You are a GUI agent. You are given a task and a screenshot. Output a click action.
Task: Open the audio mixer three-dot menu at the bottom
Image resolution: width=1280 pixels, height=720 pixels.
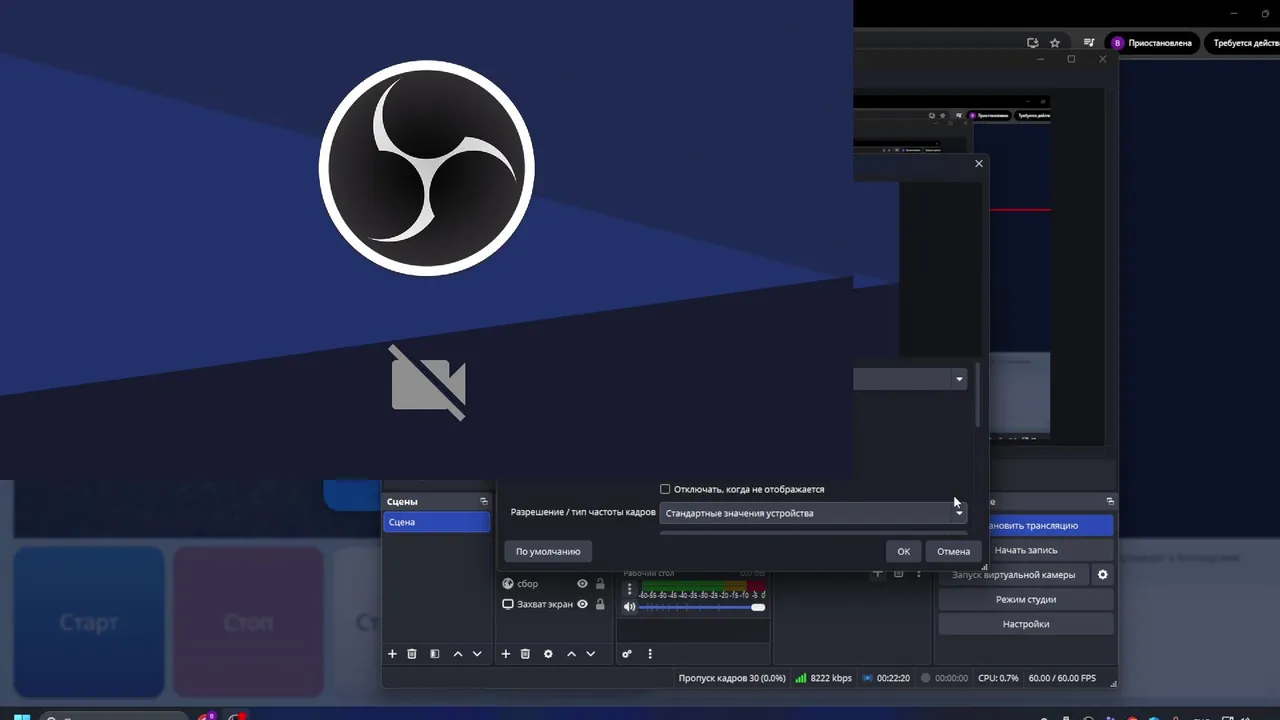[650, 654]
